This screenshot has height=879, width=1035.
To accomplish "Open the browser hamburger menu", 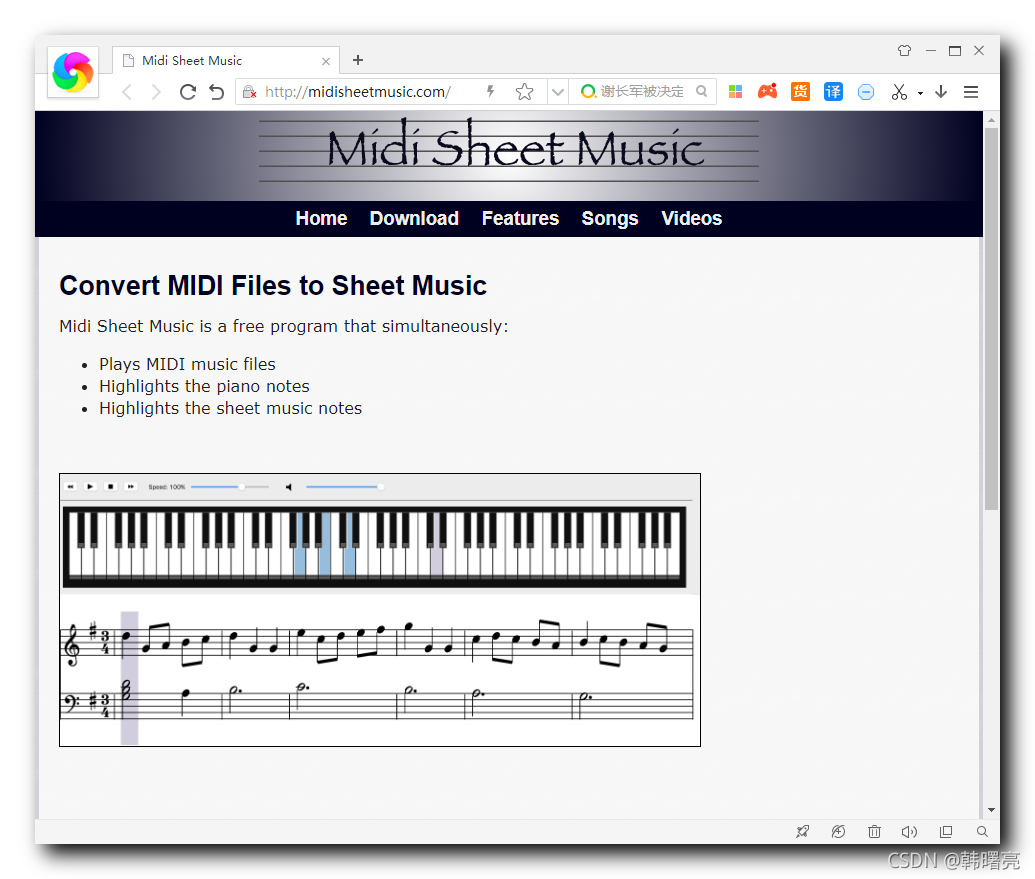I will click(970, 91).
